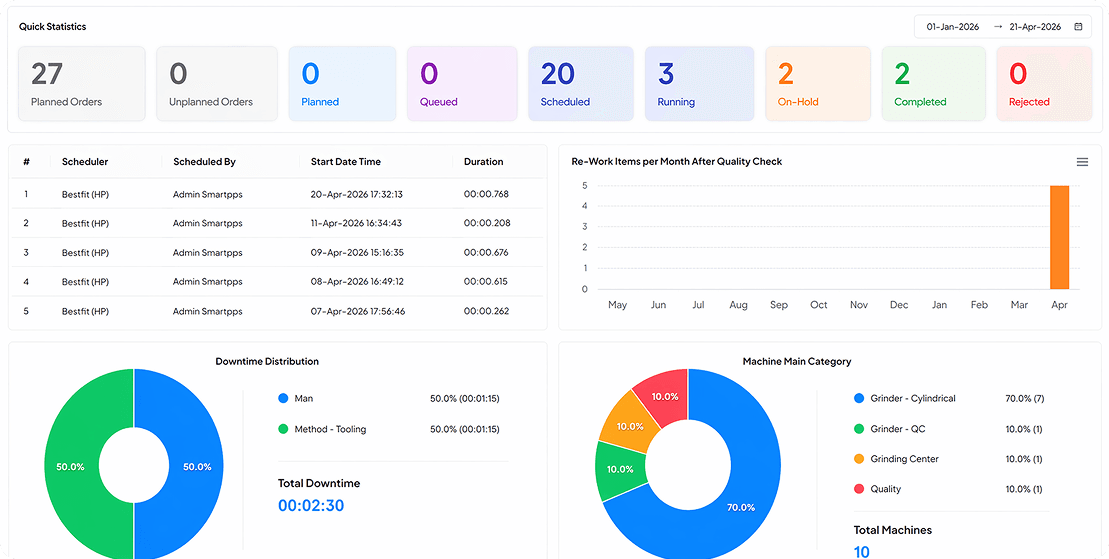Viewport: 1109px width, 559px height.
Task: Toggle the Grinder - QC legend item
Action: pos(898,429)
